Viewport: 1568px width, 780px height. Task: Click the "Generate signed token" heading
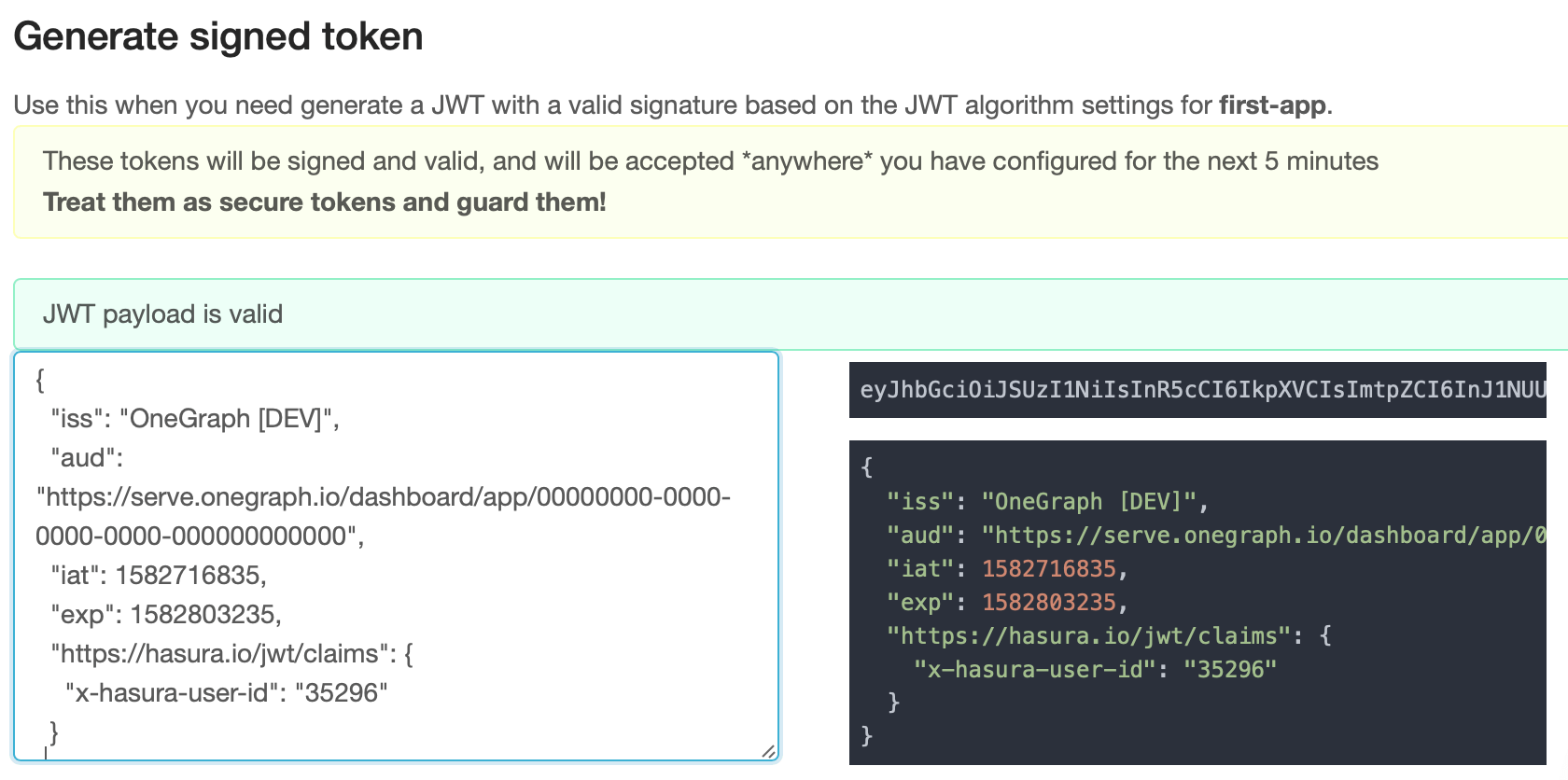coord(218,37)
